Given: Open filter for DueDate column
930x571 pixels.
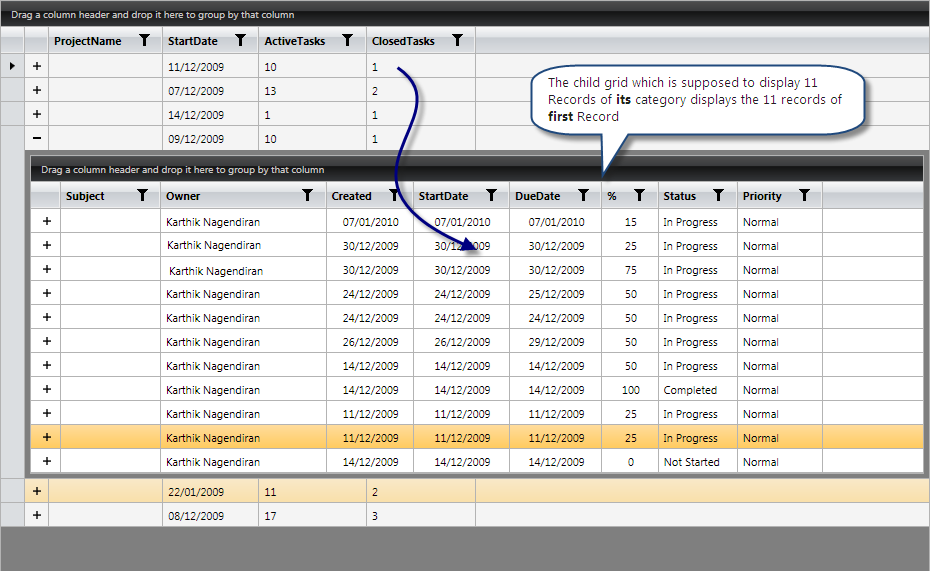Looking at the screenshot, I should (584, 195).
